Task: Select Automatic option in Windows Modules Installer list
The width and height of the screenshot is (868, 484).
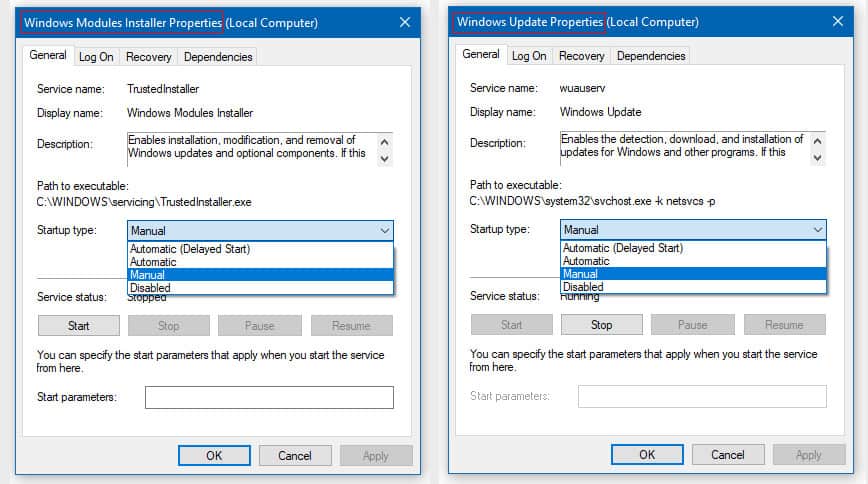Action: point(260,262)
